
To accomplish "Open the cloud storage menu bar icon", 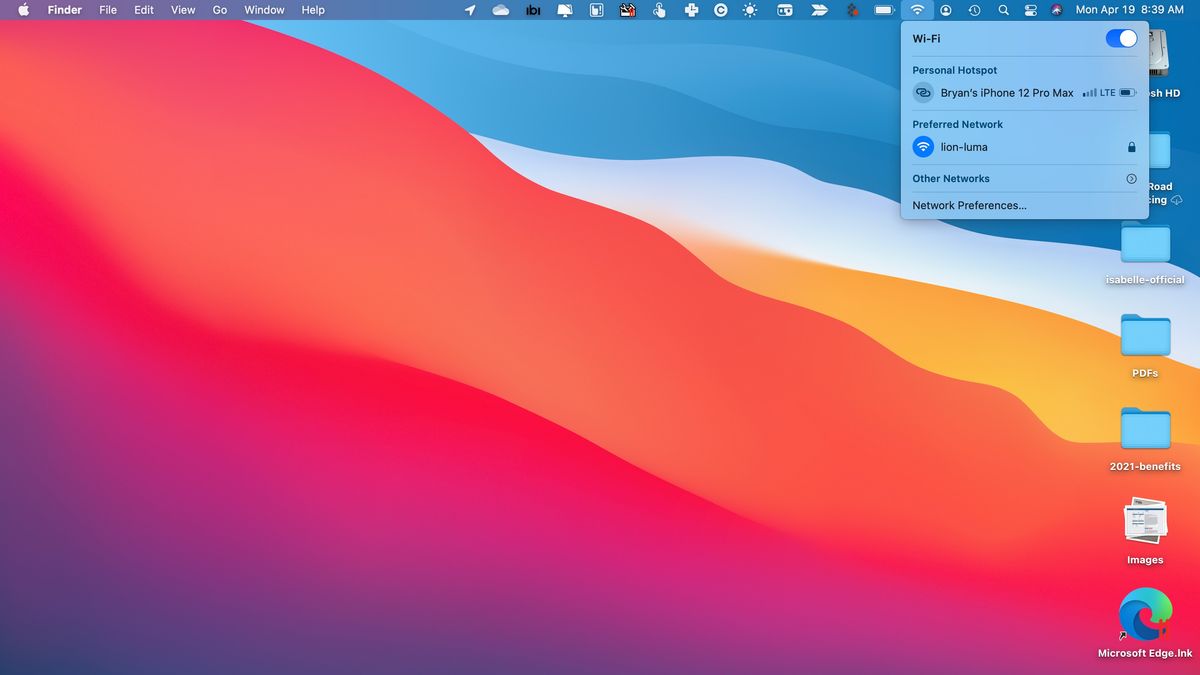I will point(500,10).
